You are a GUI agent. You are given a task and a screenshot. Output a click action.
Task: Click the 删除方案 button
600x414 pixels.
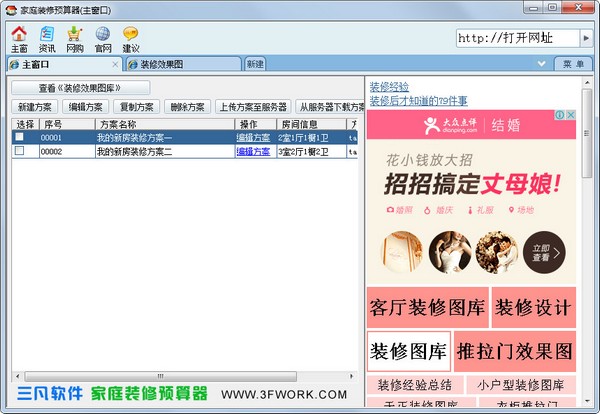[188, 107]
